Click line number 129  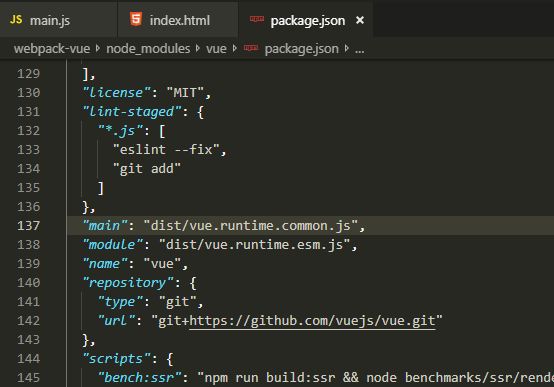(x=29, y=74)
